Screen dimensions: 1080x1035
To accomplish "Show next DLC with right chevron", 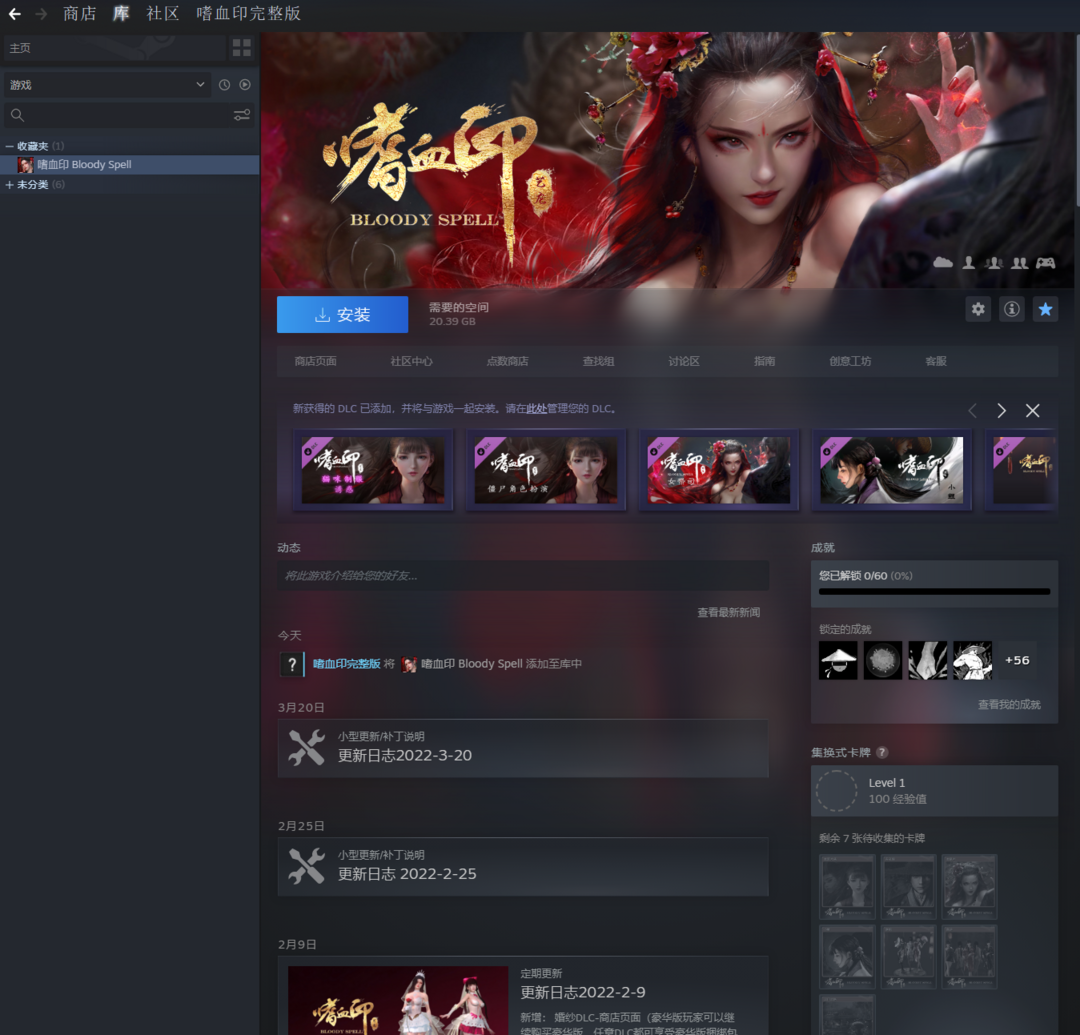I will [1001, 411].
